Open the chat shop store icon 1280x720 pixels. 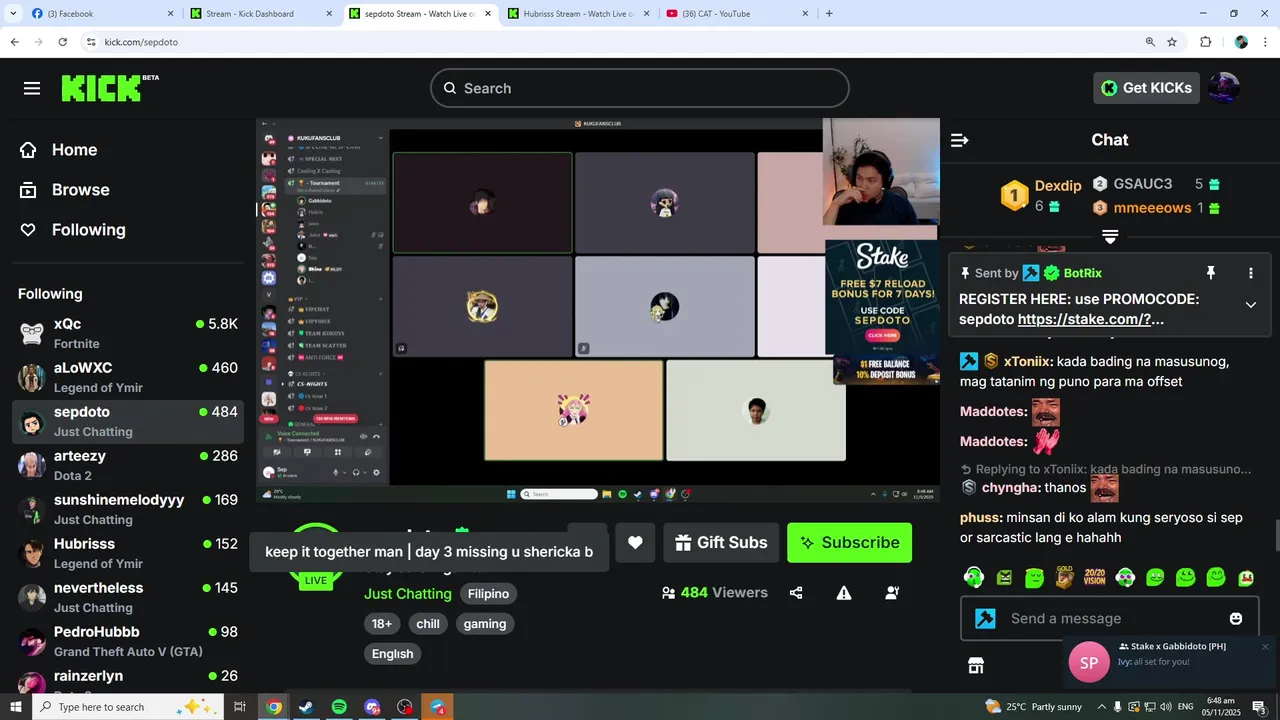pos(976,666)
